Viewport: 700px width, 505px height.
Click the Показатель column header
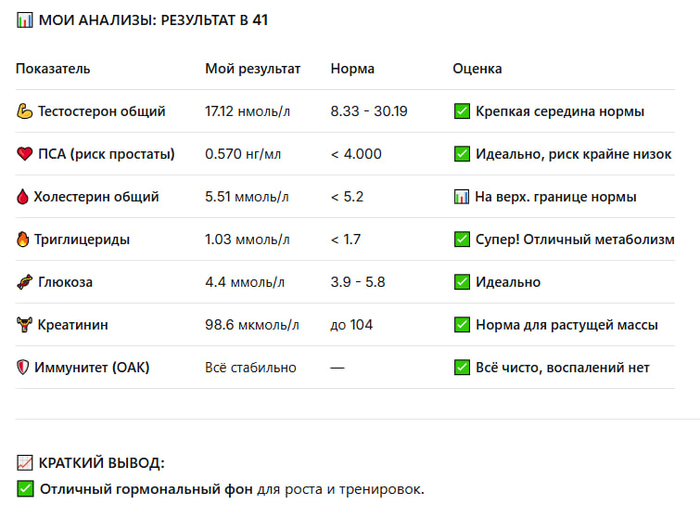[53, 69]
